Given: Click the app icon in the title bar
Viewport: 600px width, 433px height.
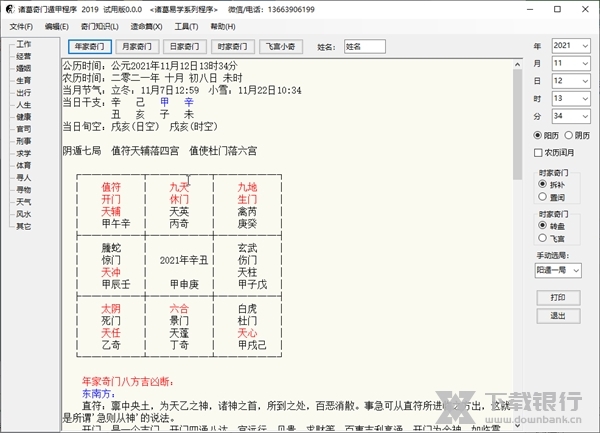Looking at the screenshot, I should pos(10,9).
